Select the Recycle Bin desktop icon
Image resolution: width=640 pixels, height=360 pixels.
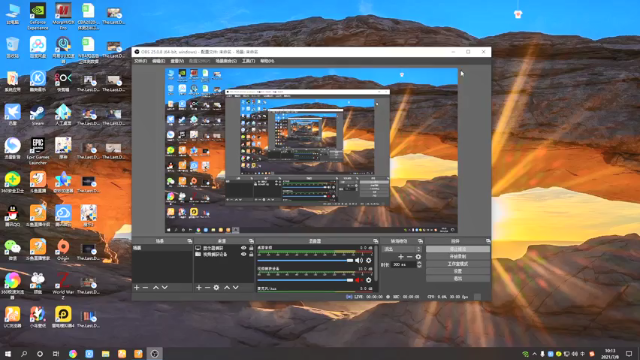pyautogui.click(x=13, y=47)
